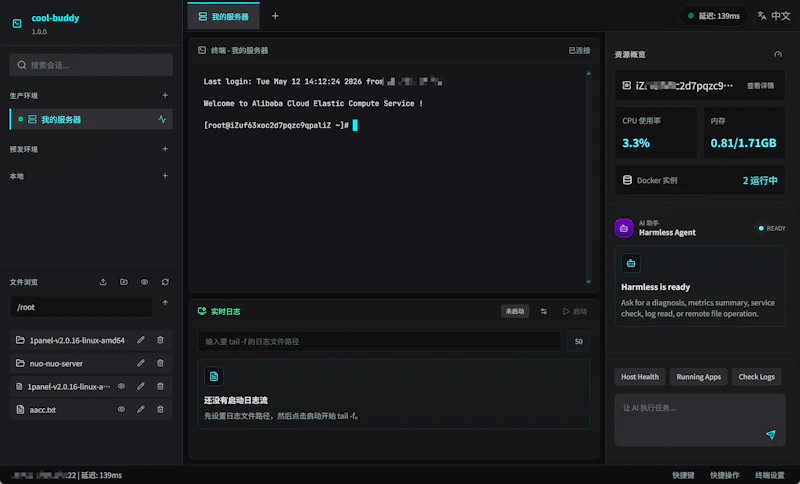Screen dimensions: 800x484
Task: Click the aacc.txt file name
Action: [43, 410]
